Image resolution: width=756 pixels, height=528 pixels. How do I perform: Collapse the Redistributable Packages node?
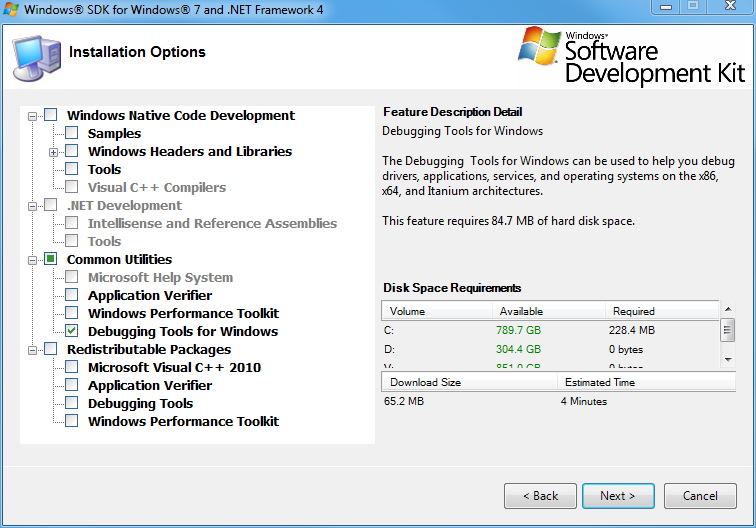32,351
